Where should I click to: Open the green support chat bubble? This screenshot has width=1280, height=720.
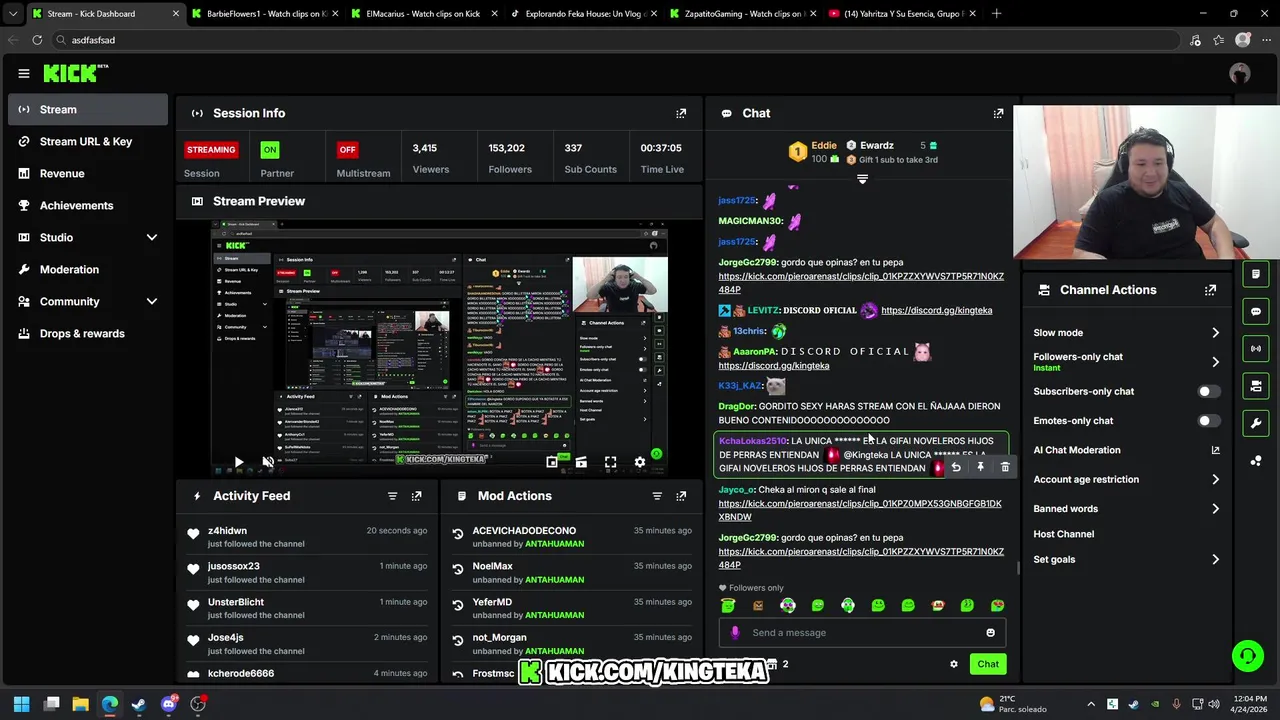[x=1247, y=656]
